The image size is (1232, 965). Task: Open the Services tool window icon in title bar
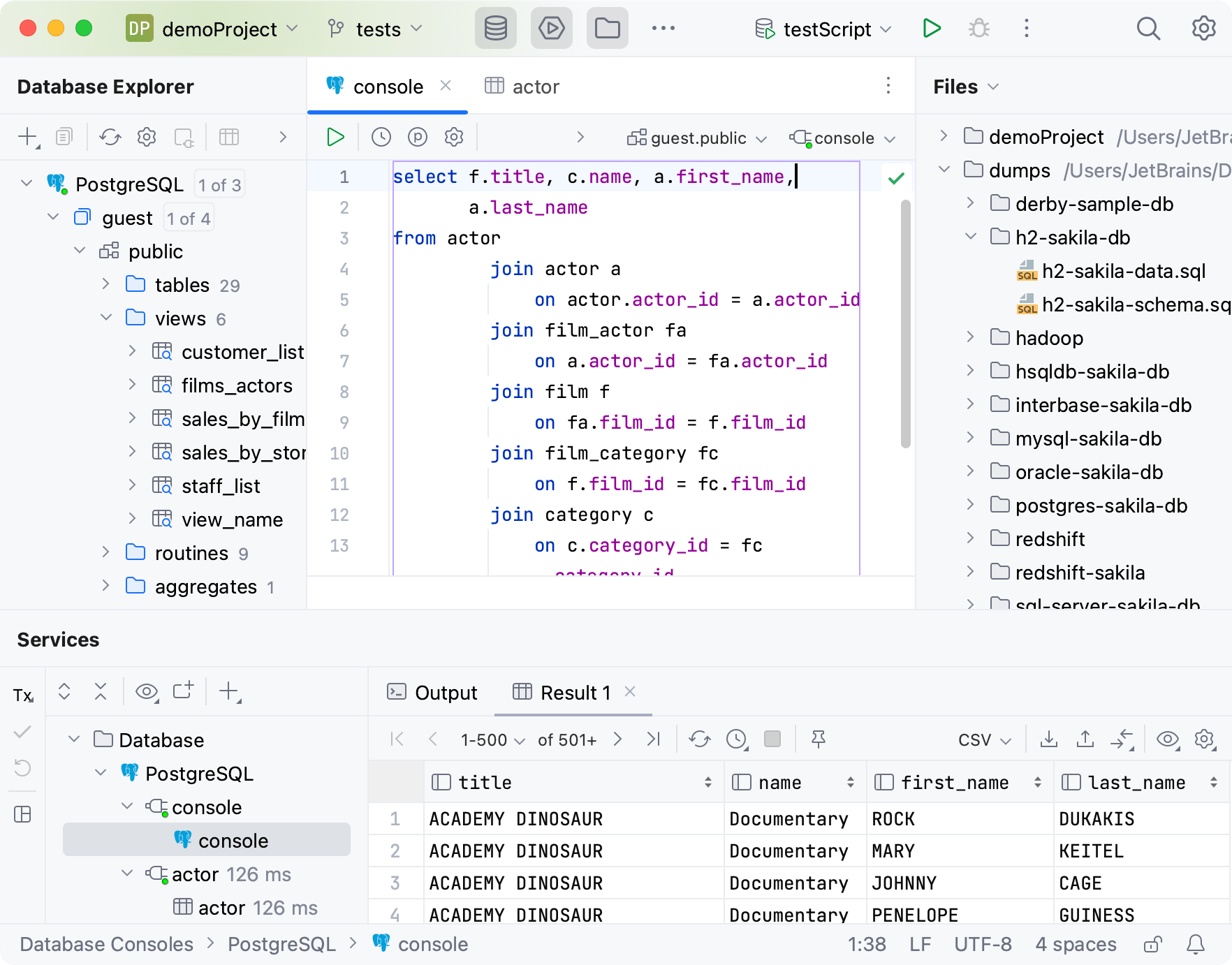[x=552, y=29]
